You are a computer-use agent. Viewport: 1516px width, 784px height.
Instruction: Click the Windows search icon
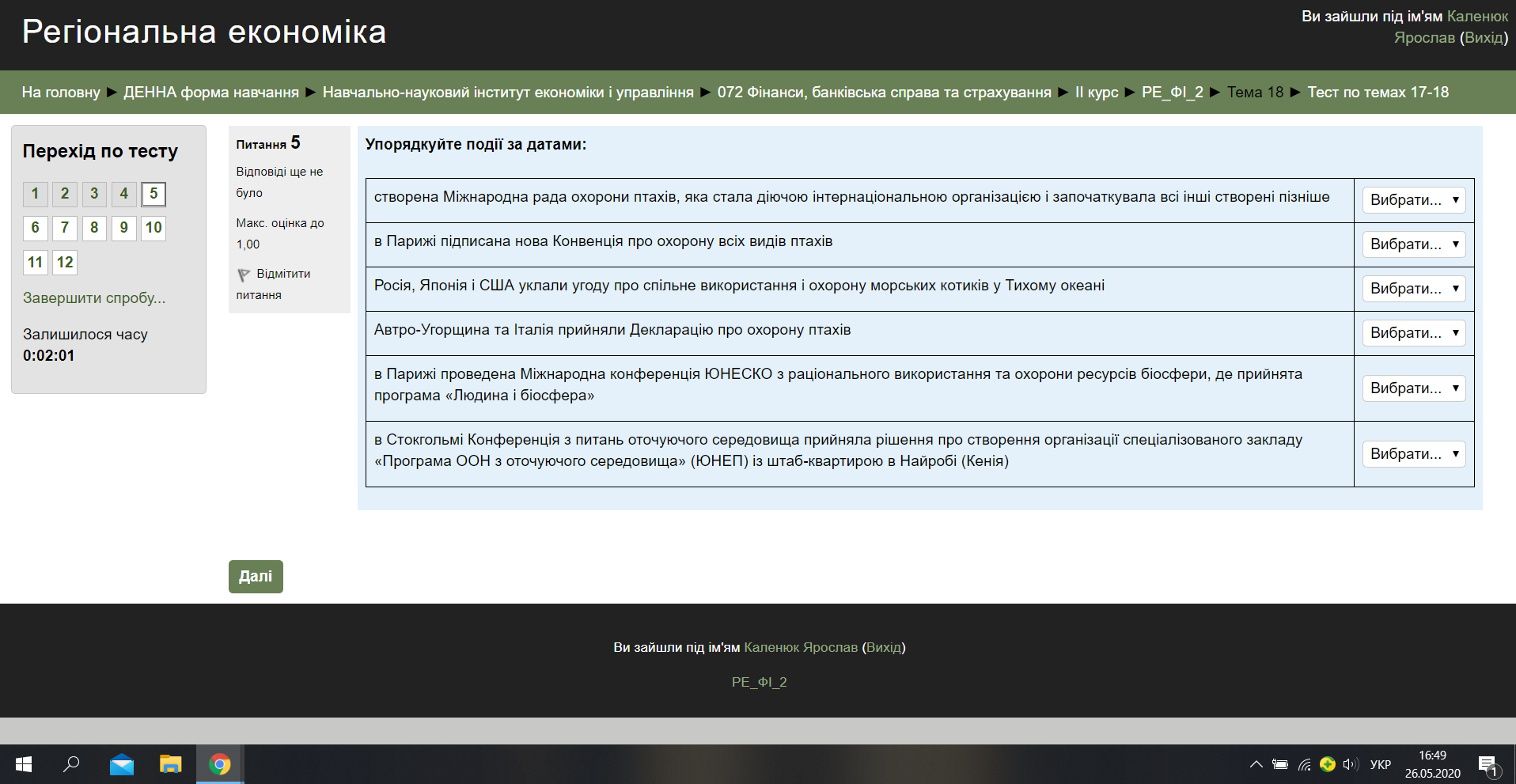70,763
